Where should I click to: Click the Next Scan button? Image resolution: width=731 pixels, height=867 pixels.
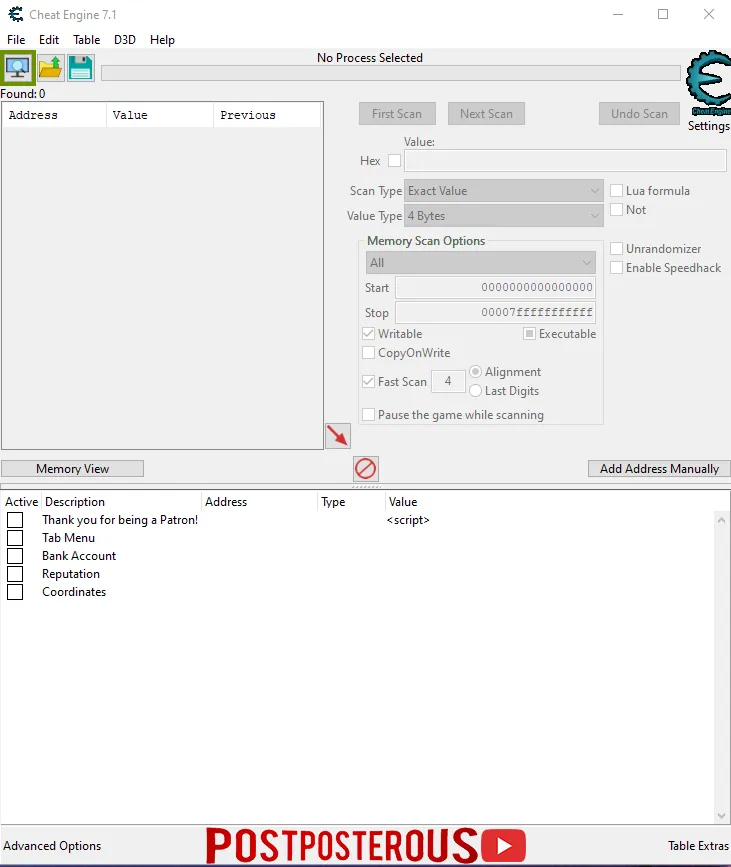click(x=487, y=113)
